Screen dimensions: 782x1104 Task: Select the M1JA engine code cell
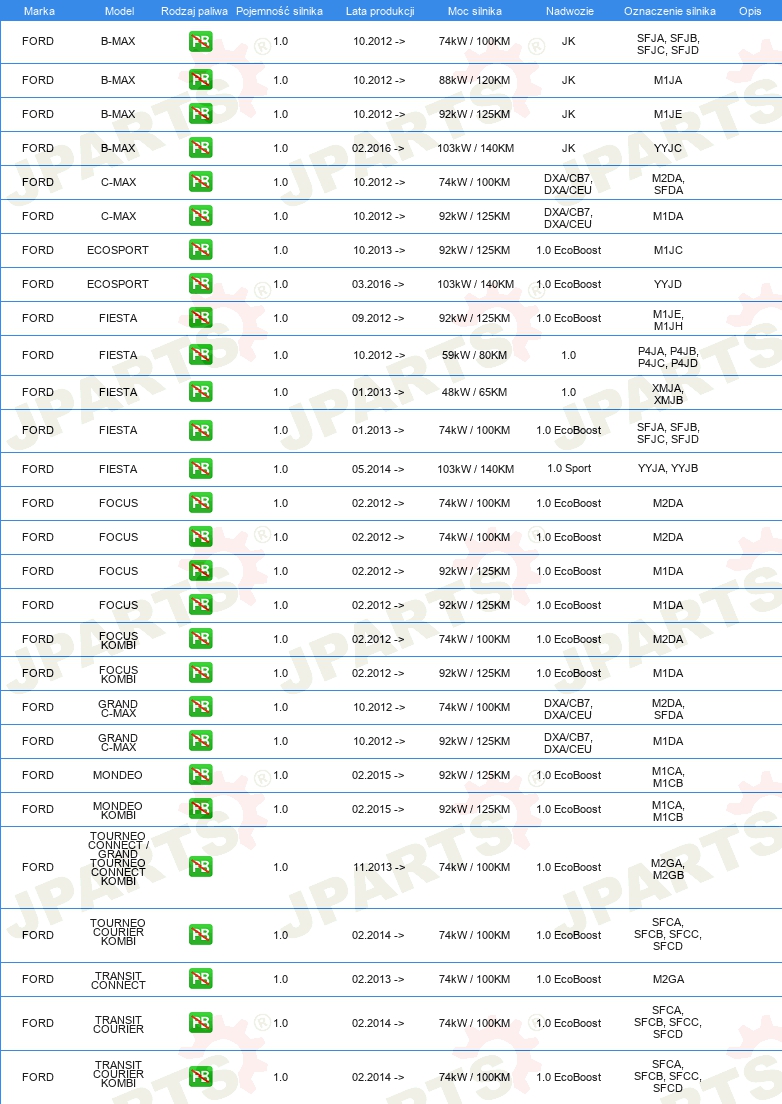click(668, 80)
